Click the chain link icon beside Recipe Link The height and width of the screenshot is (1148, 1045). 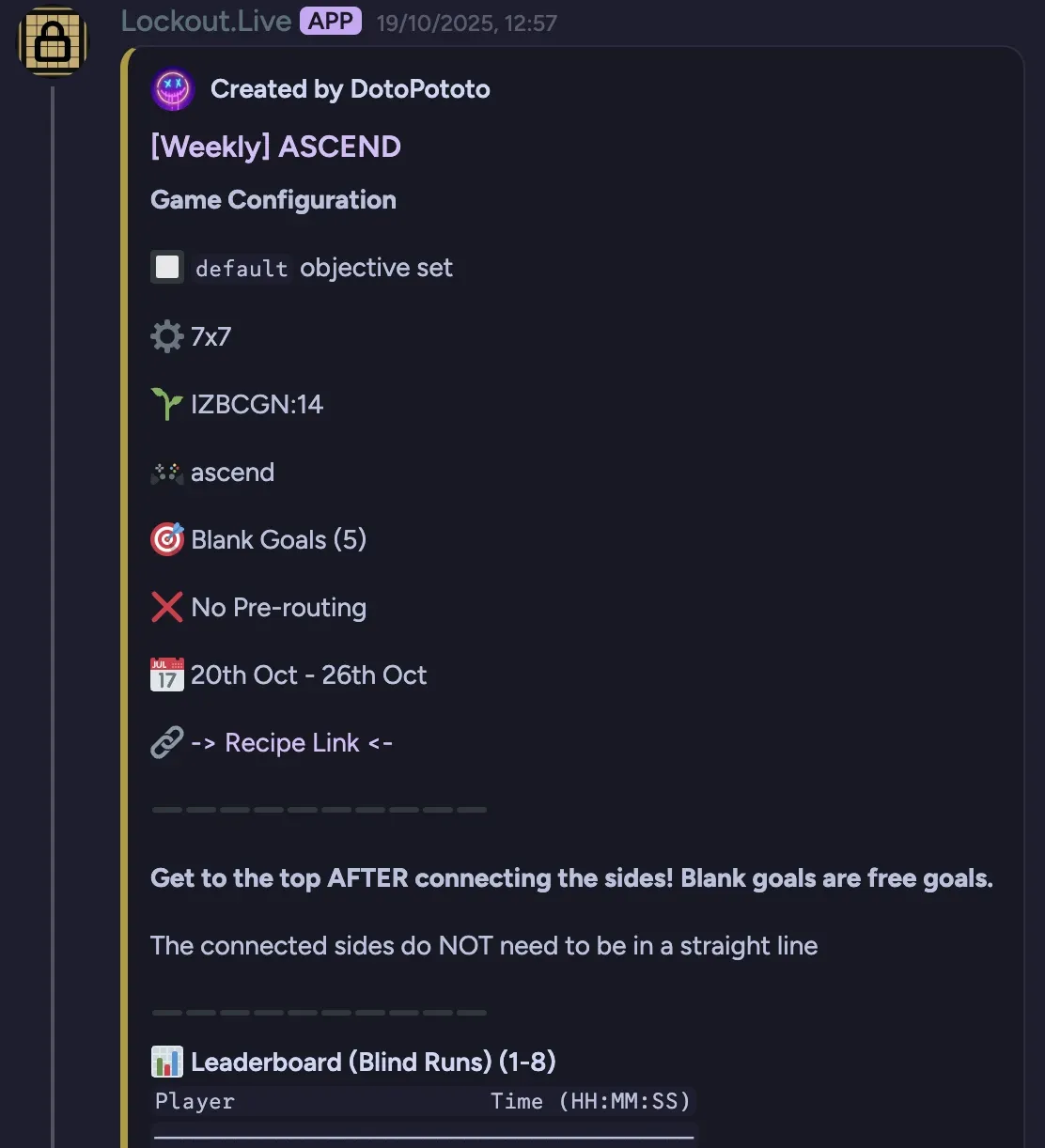pos(166,742)
